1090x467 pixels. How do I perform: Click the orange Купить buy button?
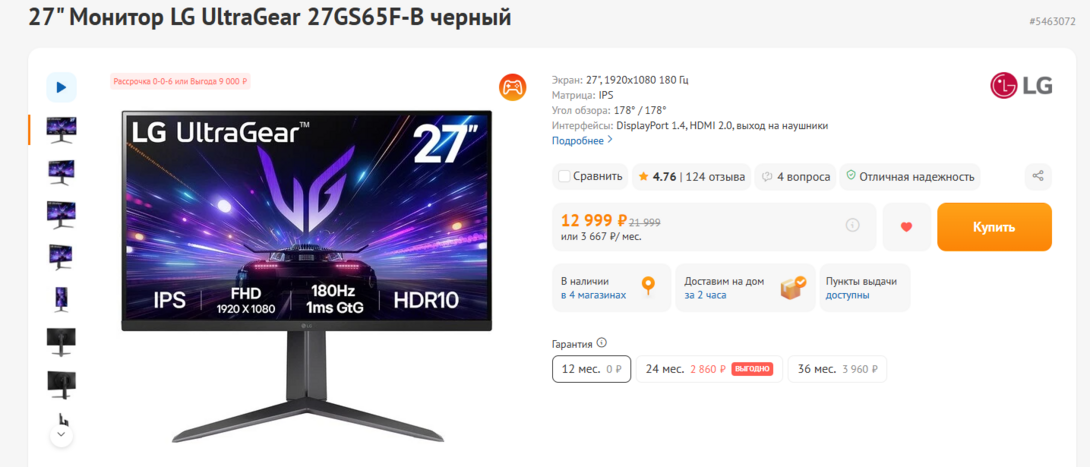click(x=994, y=227)
